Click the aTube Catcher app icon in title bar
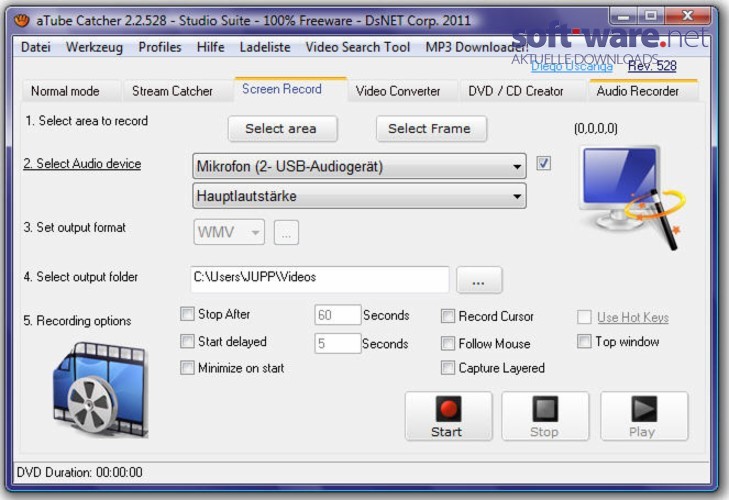Screen dimensions: 729x500 click(x=21, y=20)
